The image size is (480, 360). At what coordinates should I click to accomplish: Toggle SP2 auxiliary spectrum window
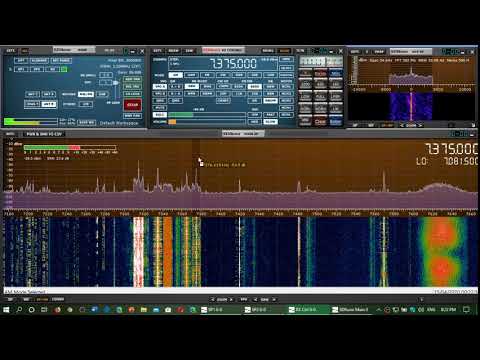pos(37,69)
